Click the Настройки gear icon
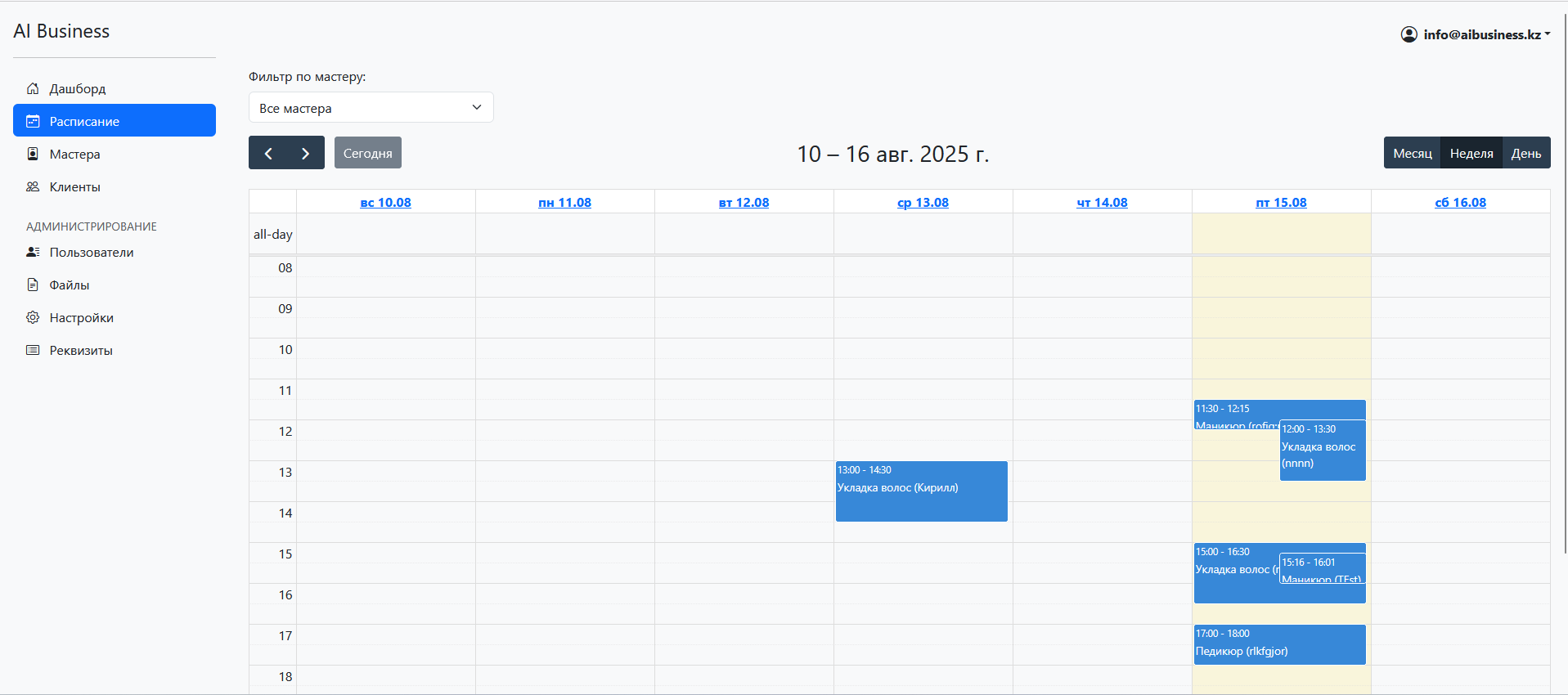Viewport: 1568px width, 695px height. tap(33, 317)
